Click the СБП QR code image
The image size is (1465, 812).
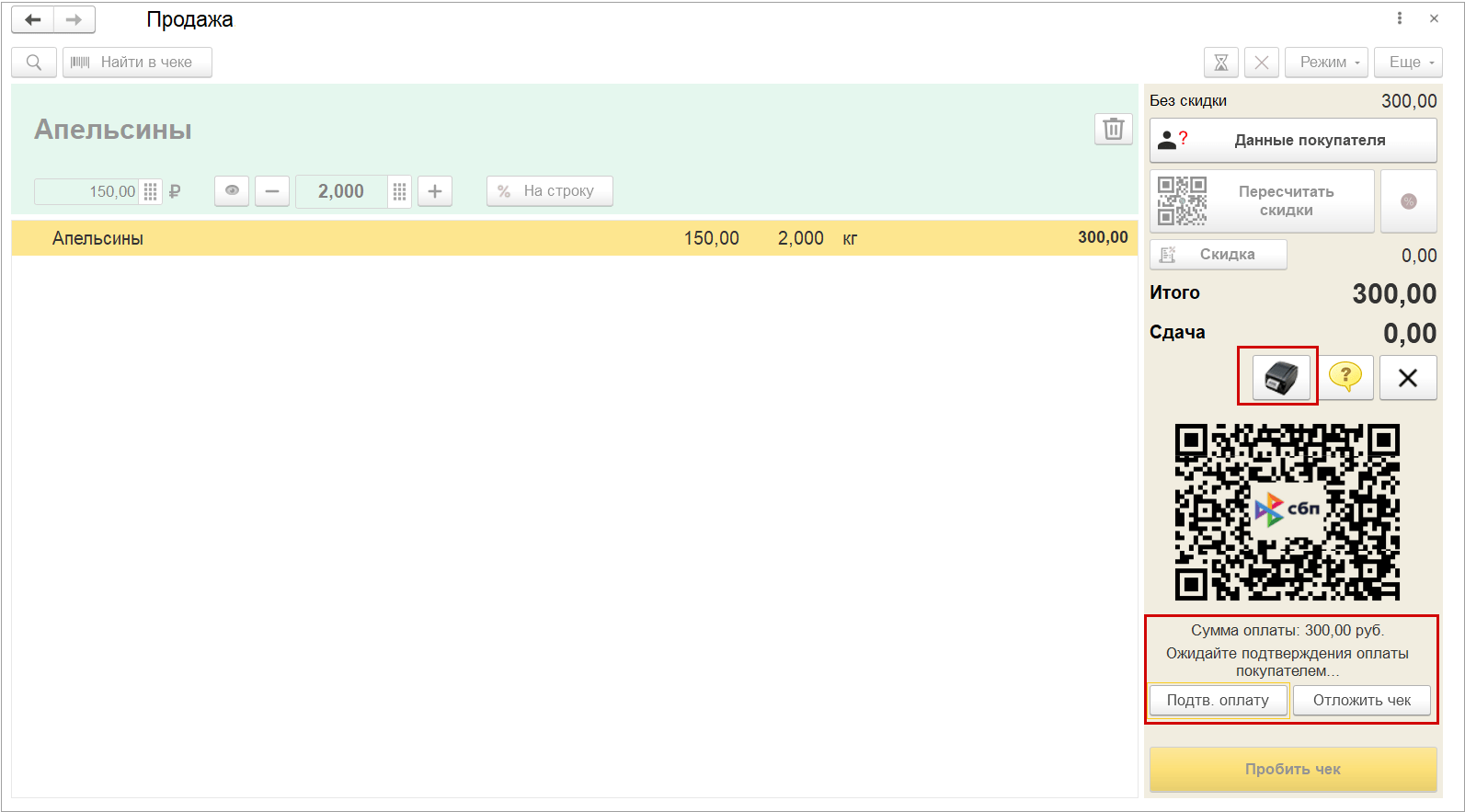(1288, 512)
